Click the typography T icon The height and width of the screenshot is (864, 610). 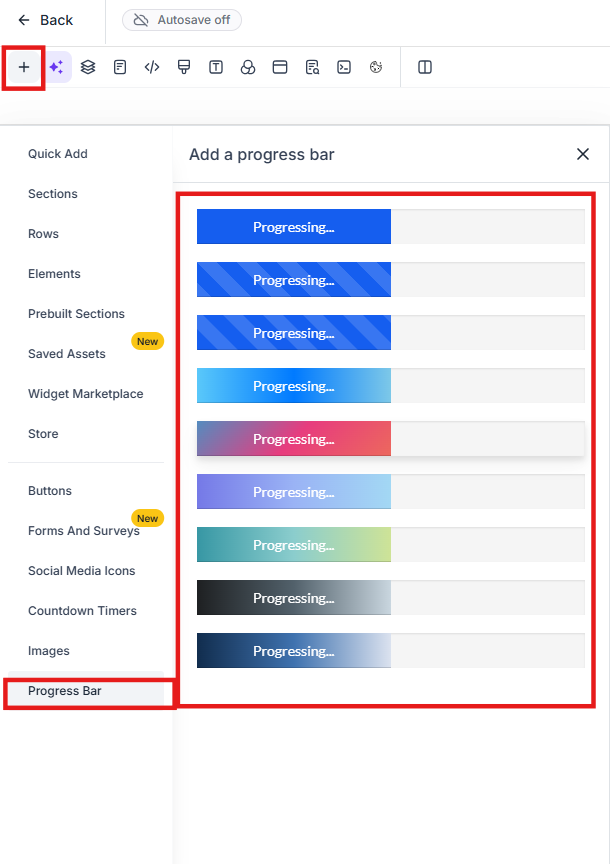(216, 67)
